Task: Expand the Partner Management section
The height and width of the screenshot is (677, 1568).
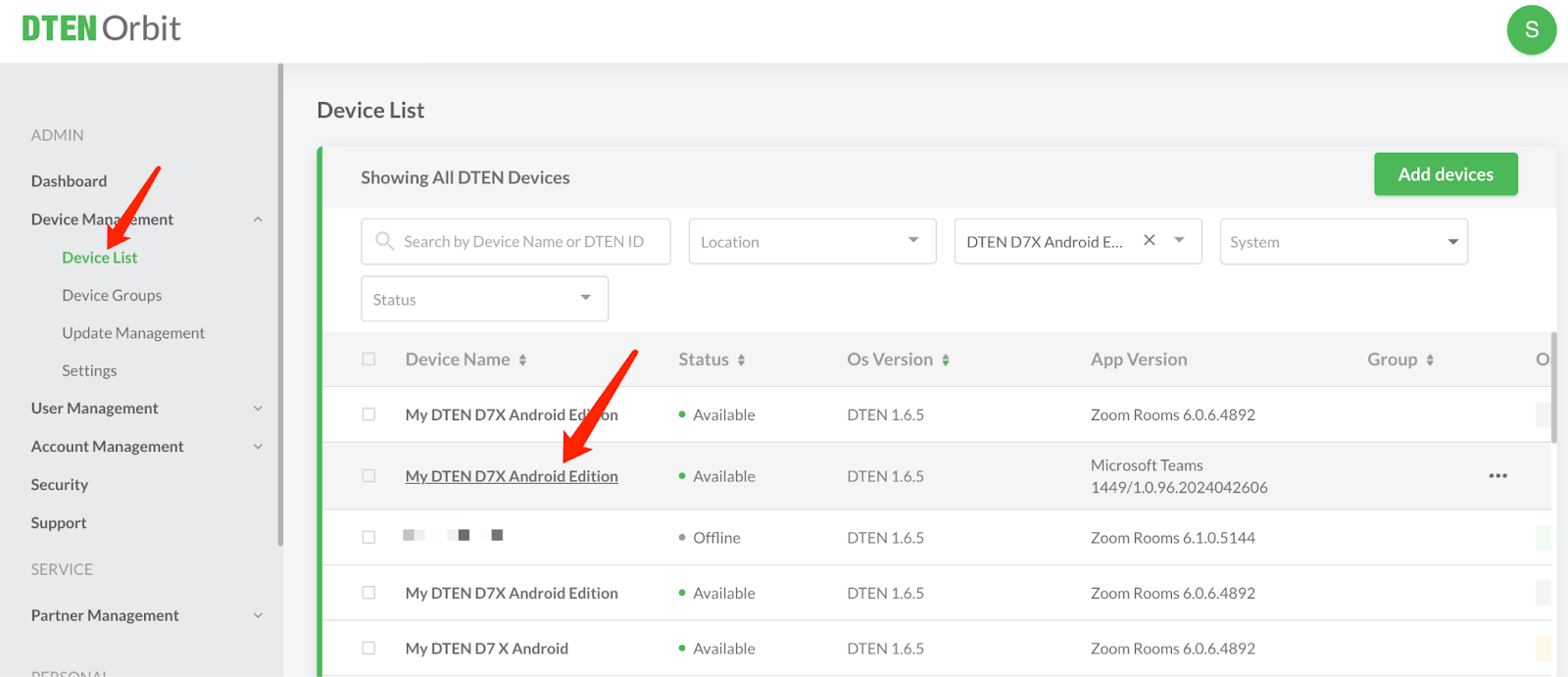Action: click(x=258, y=615)
